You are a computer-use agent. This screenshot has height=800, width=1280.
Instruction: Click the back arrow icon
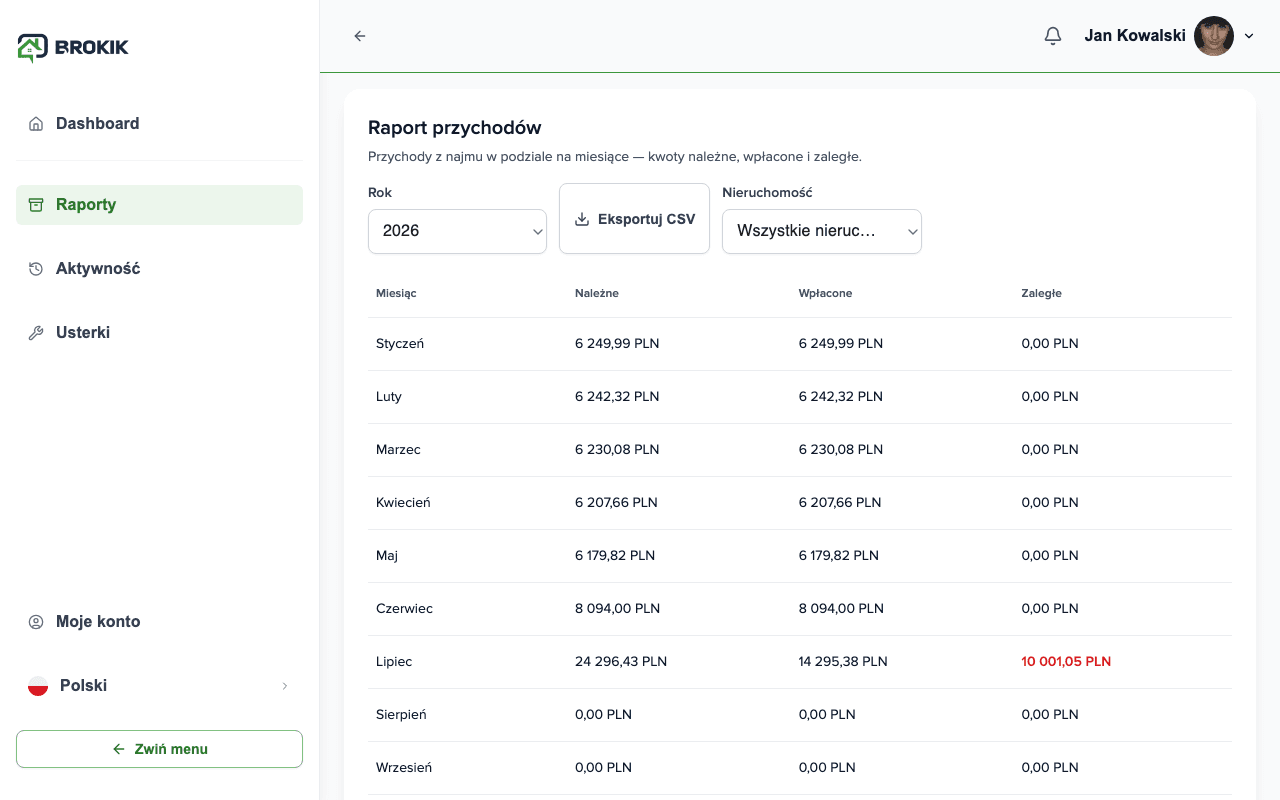point(360,36)
